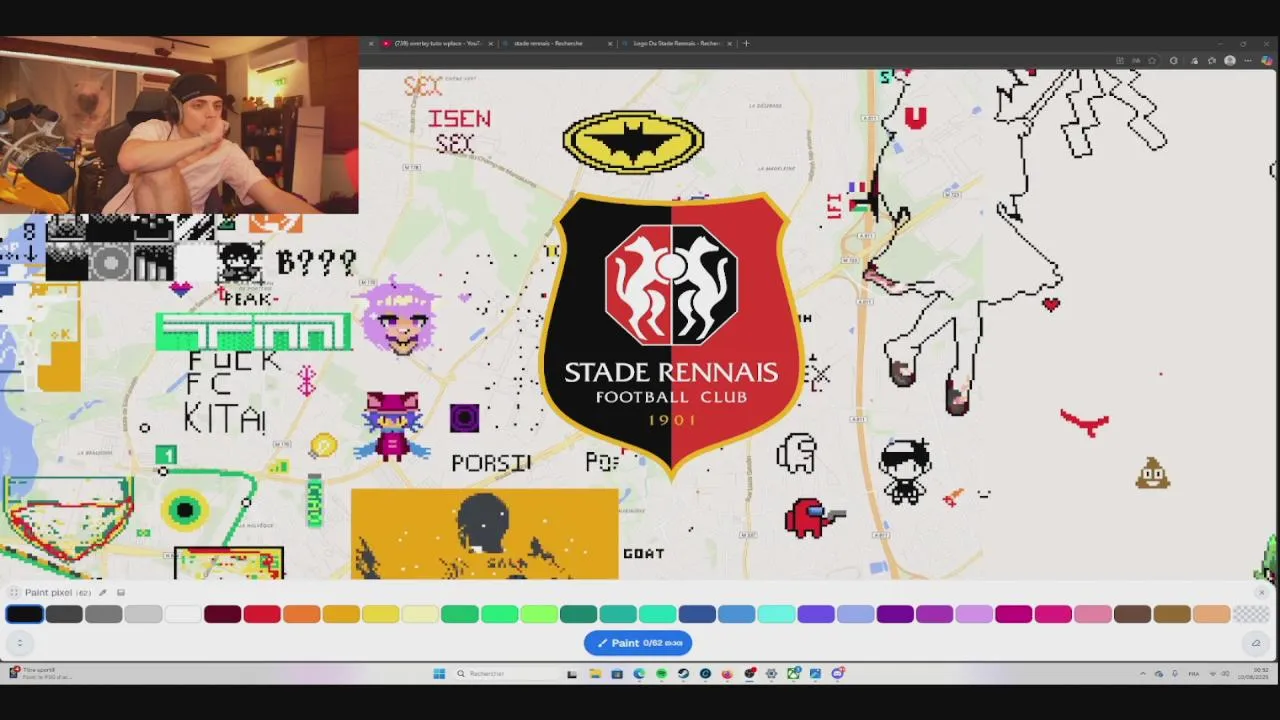This screenshot has height=720, width=1280.
Task: Pick the dark gray color swatch
Action: click(64, 614)
